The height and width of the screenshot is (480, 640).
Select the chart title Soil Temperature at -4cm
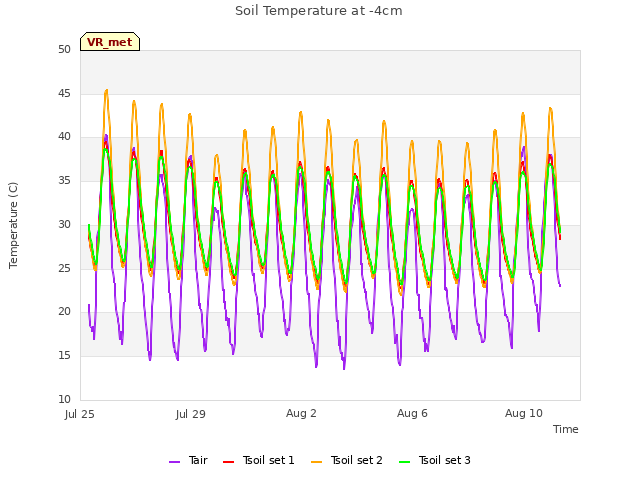319,11
